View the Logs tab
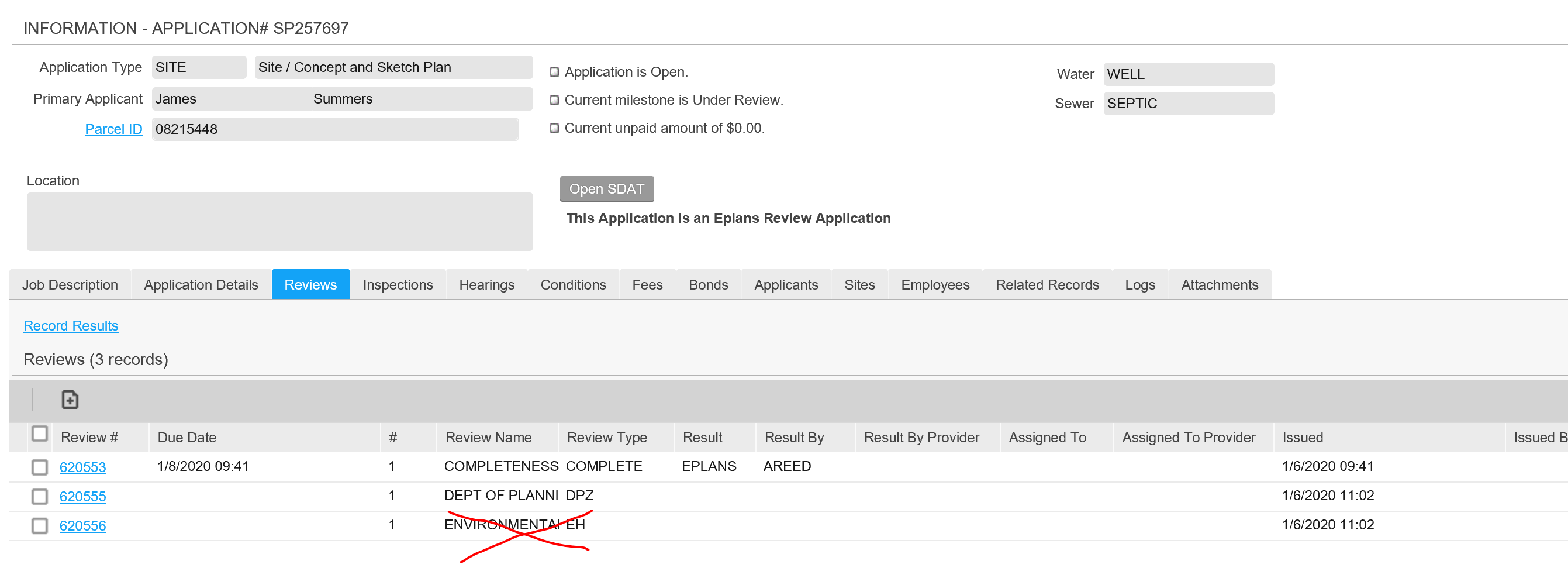The width and height of the screenshot is (1568, 578). click(x=1139, y=284)
